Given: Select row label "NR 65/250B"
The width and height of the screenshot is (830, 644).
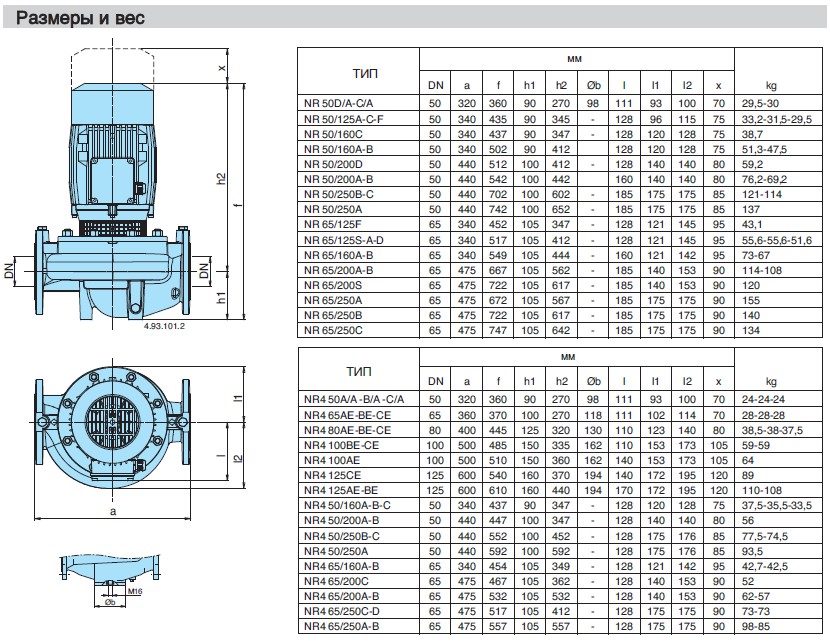Looking at the screenshot, I should coord(333,315).
